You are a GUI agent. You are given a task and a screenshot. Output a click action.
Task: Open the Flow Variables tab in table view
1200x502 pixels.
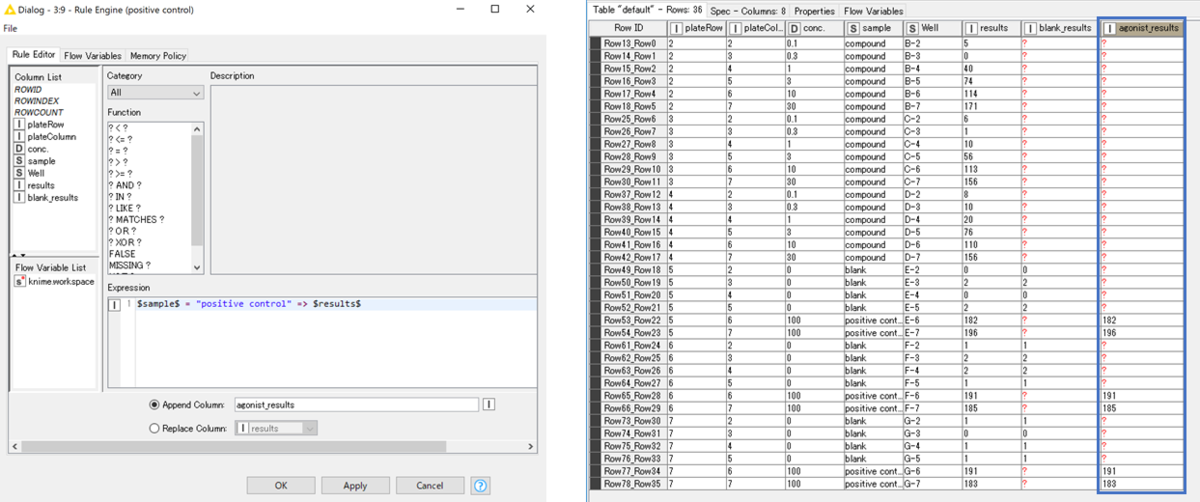pos(874,10)
